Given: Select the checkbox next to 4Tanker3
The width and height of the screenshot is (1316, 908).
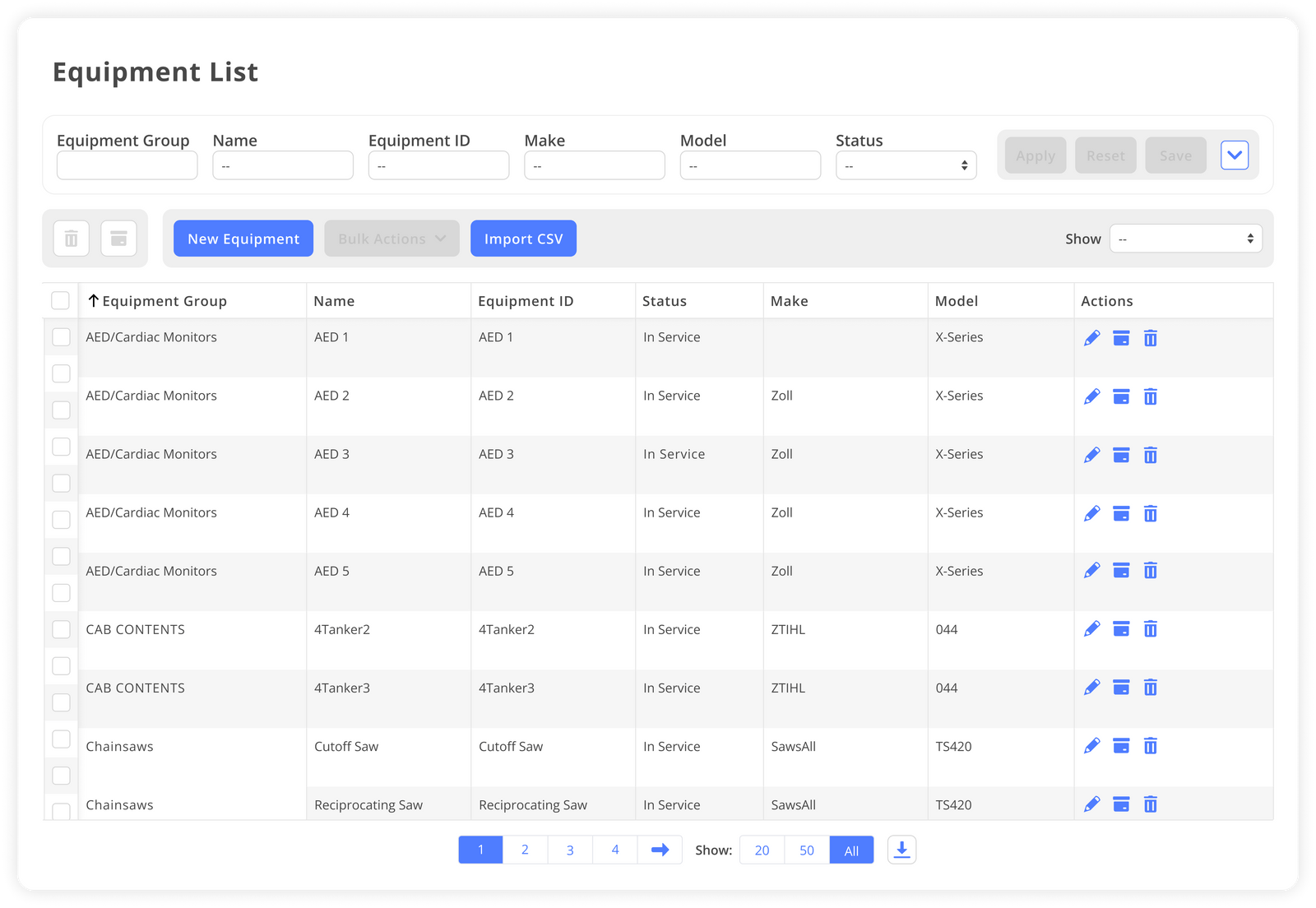Looking at the screenshot, I should click(x=61, y=702).
